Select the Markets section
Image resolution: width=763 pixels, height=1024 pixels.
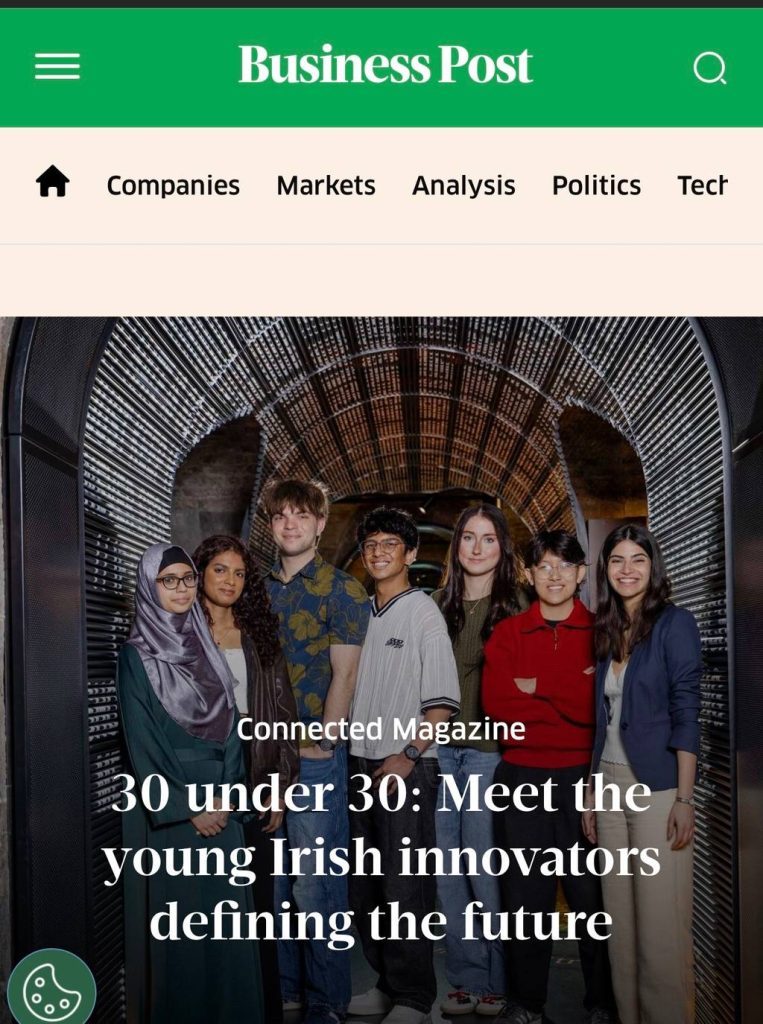326,185
